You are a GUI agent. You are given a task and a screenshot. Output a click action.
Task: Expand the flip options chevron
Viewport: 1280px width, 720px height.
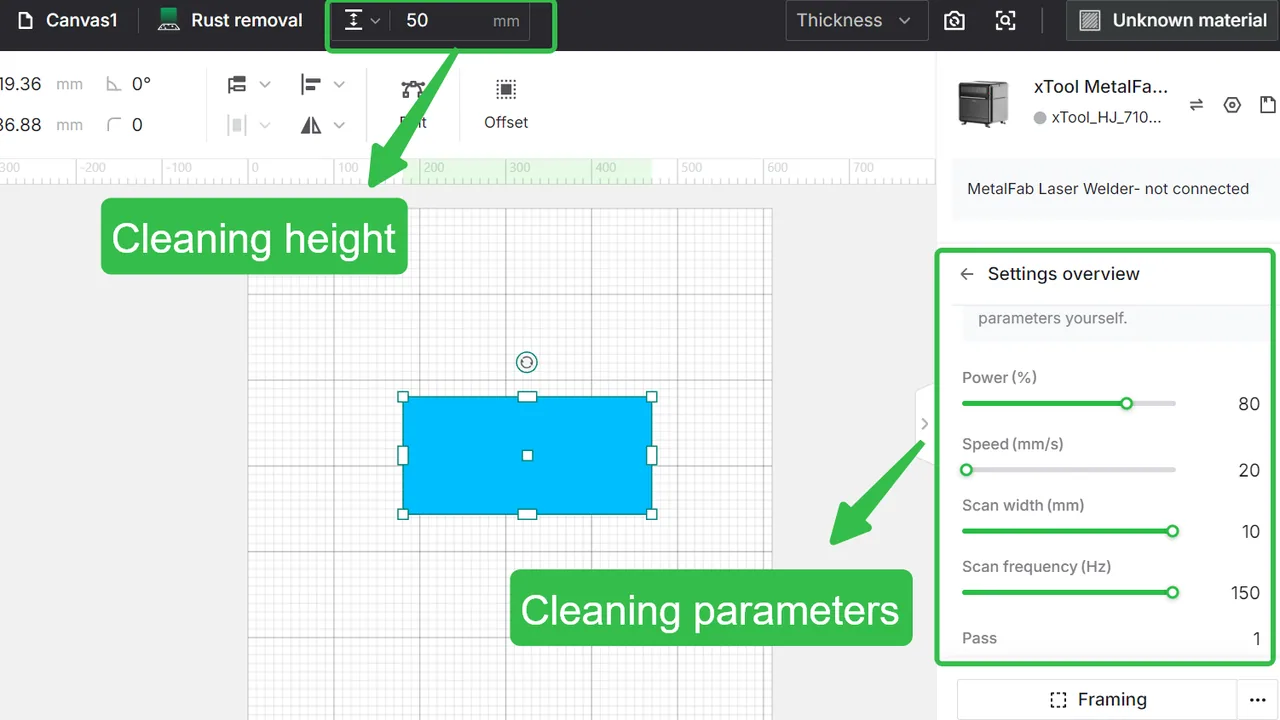click(x=339, y=125)
